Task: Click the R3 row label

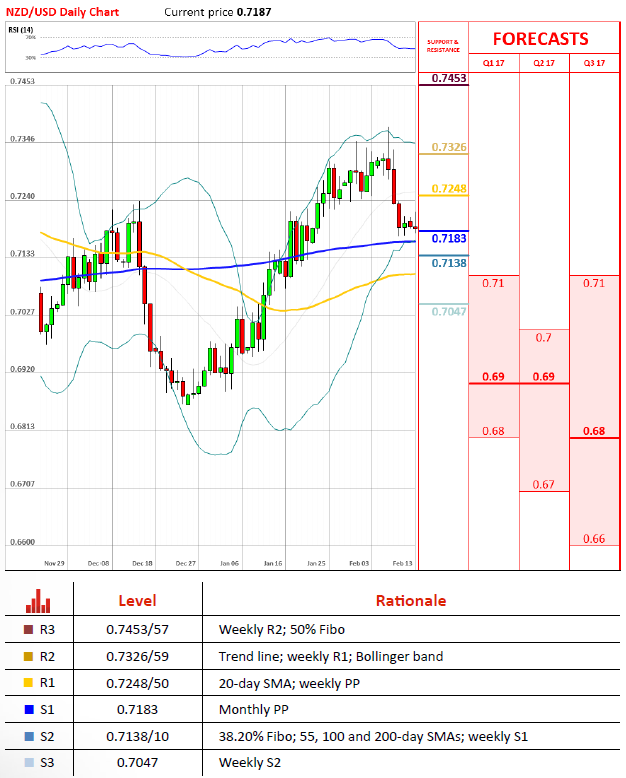Action: coord(47,630)
